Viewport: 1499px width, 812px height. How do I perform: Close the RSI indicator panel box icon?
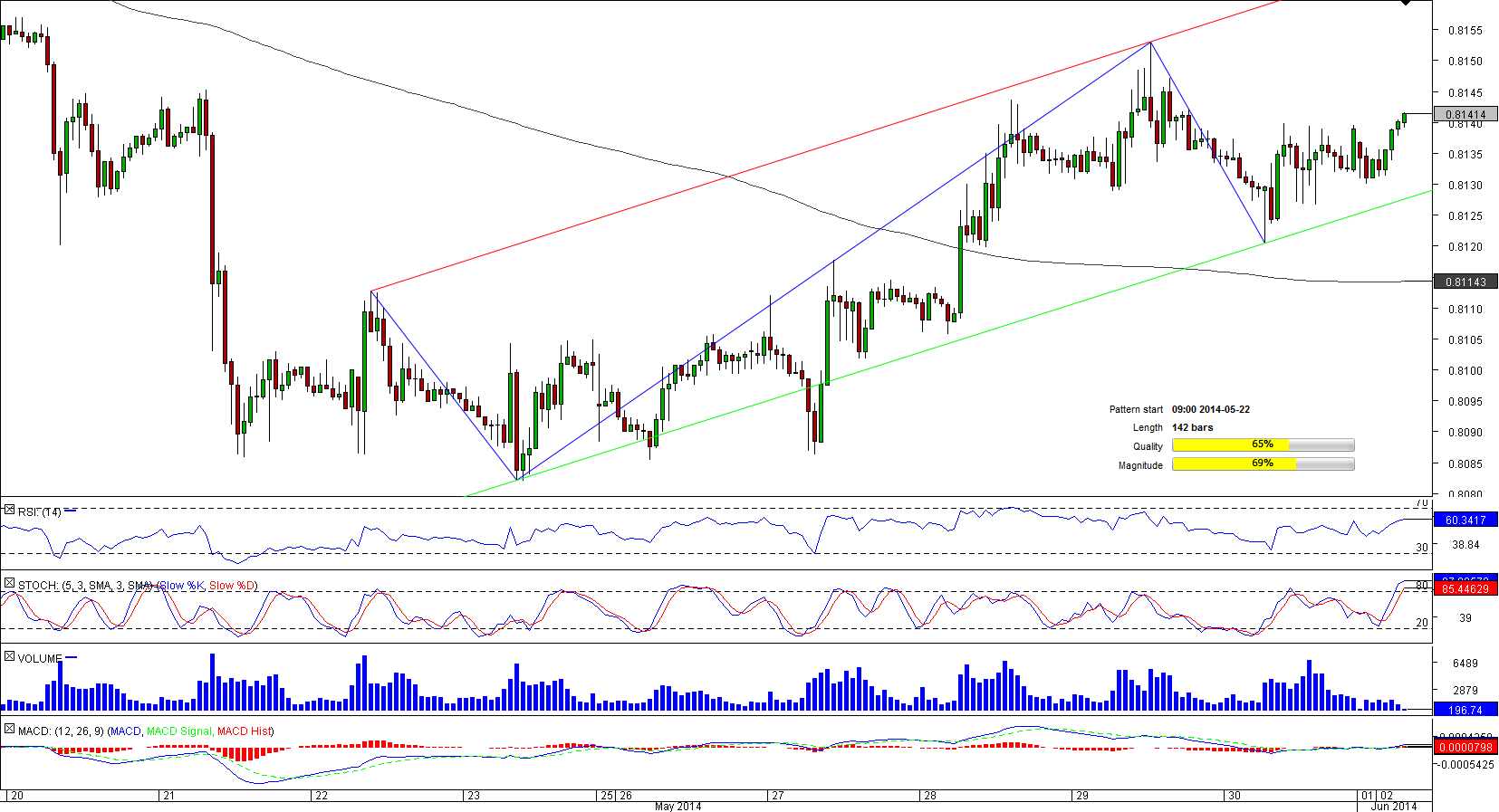[9, 511]
